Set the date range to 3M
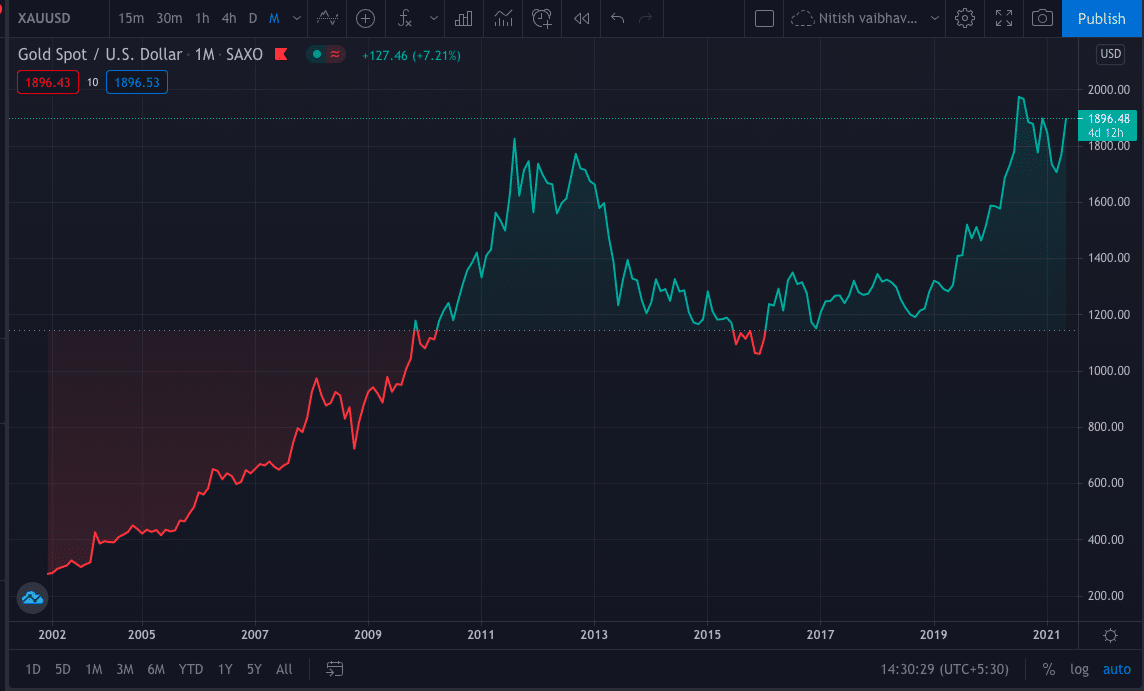Viewport: 1144px width, 691px height. (125, 669)
